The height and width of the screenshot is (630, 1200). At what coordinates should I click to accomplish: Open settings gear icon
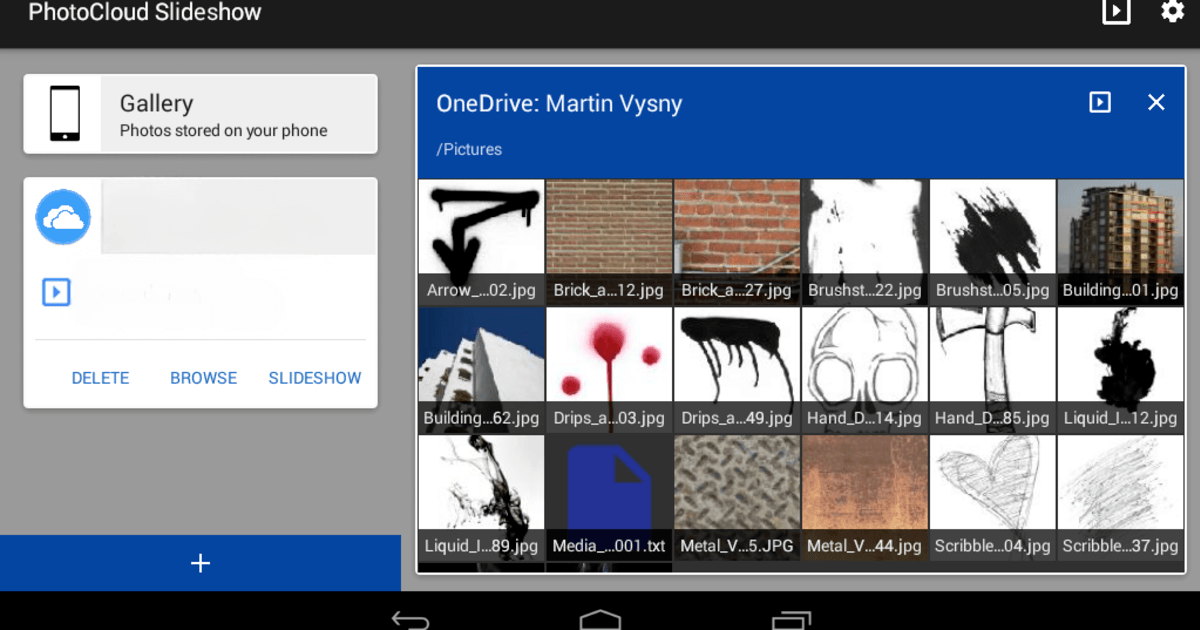click(1172, 12)
